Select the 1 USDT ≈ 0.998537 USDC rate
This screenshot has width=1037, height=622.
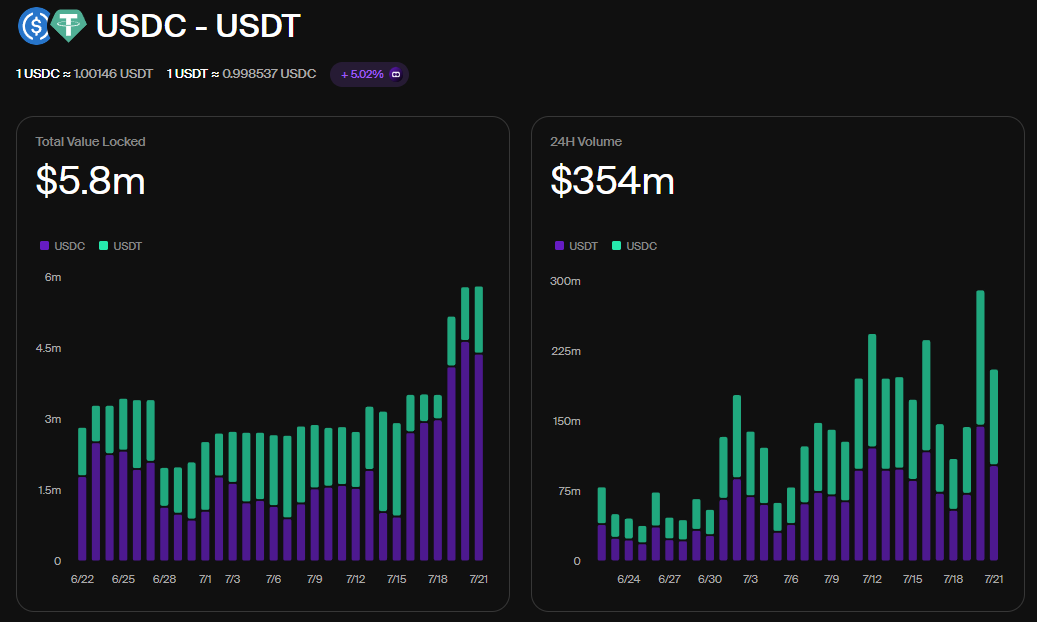(241, 73)
